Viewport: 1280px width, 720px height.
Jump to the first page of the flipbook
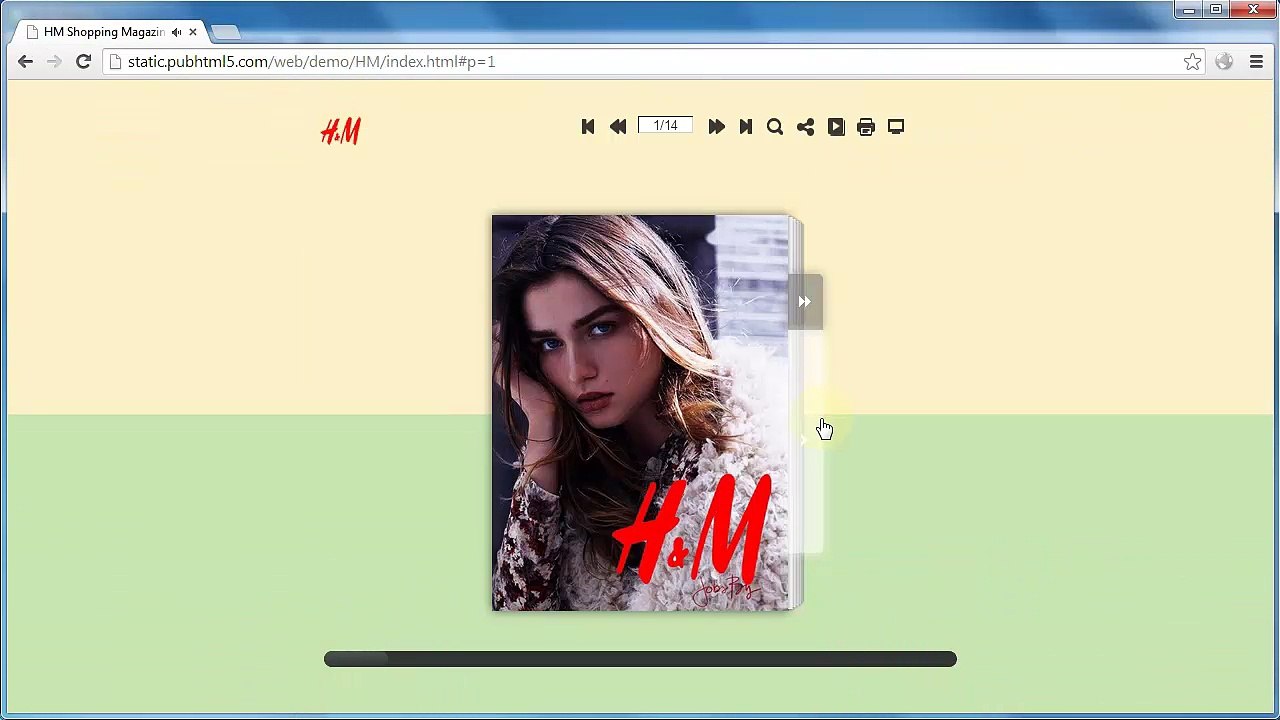tap(588, 127)
